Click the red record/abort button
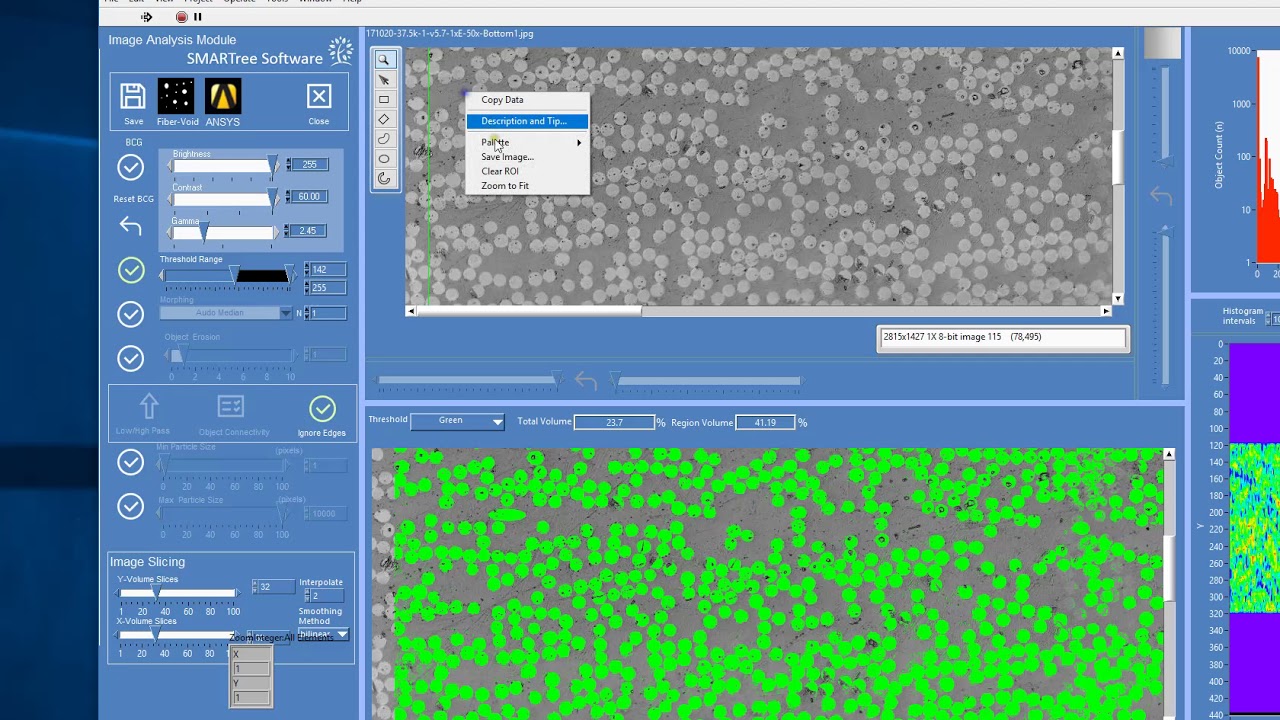 coord(181,17)
